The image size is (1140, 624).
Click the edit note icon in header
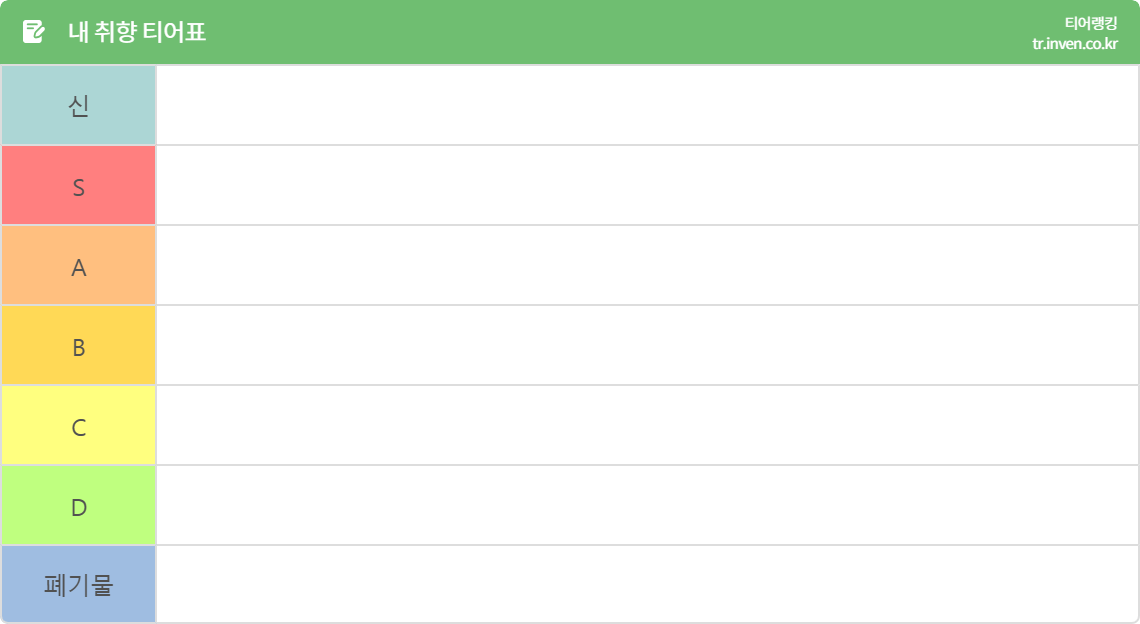click(x=33, y=32)
